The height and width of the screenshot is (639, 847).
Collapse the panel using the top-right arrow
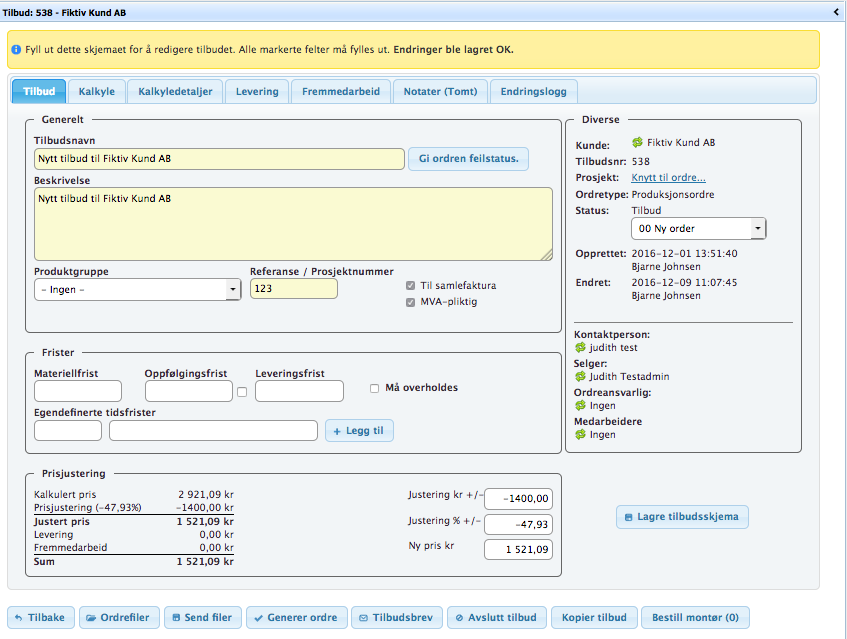(836, 12)
